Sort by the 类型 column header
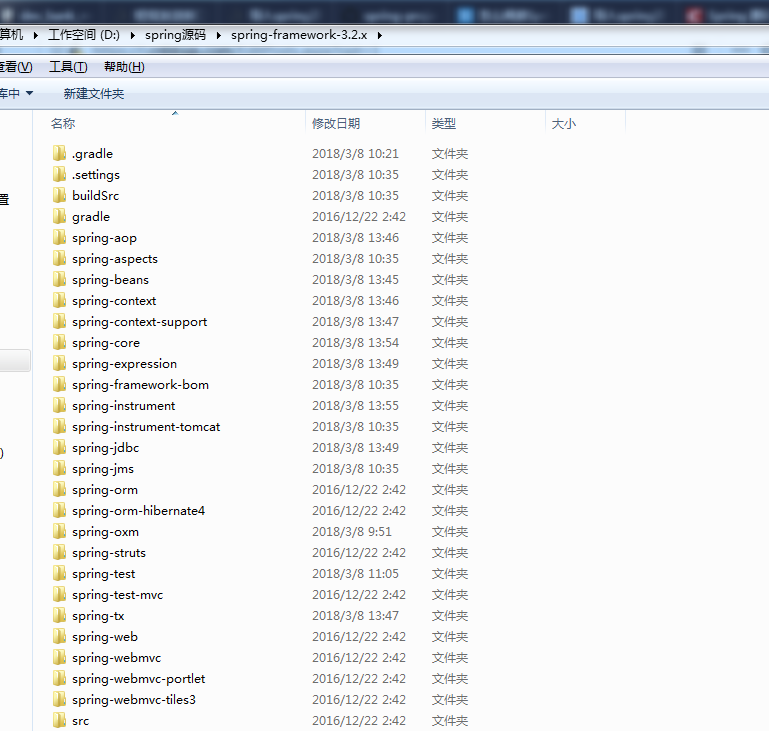The image size is (769, 731). pos(444,124)
